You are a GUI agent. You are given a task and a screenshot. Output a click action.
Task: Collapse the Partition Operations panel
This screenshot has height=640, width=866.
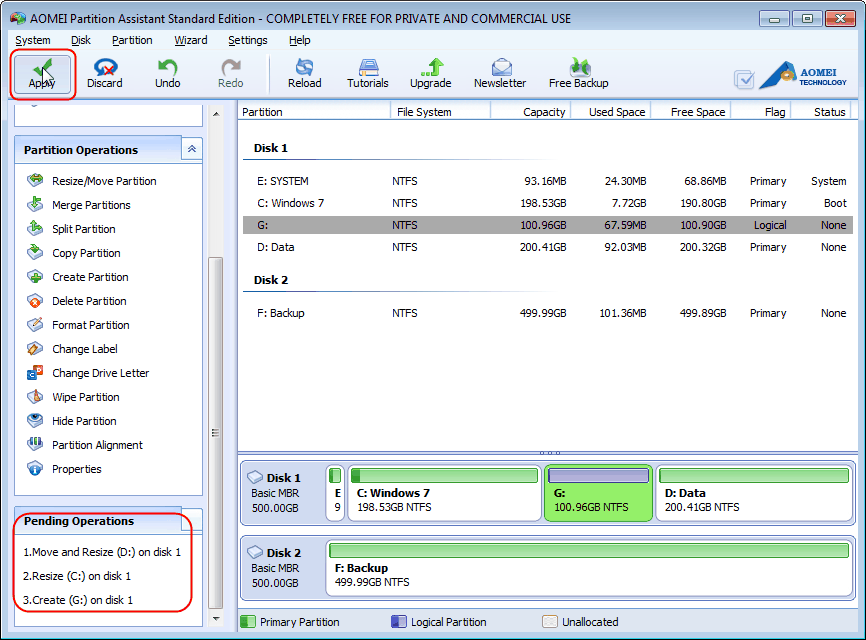tap(192, 149)
